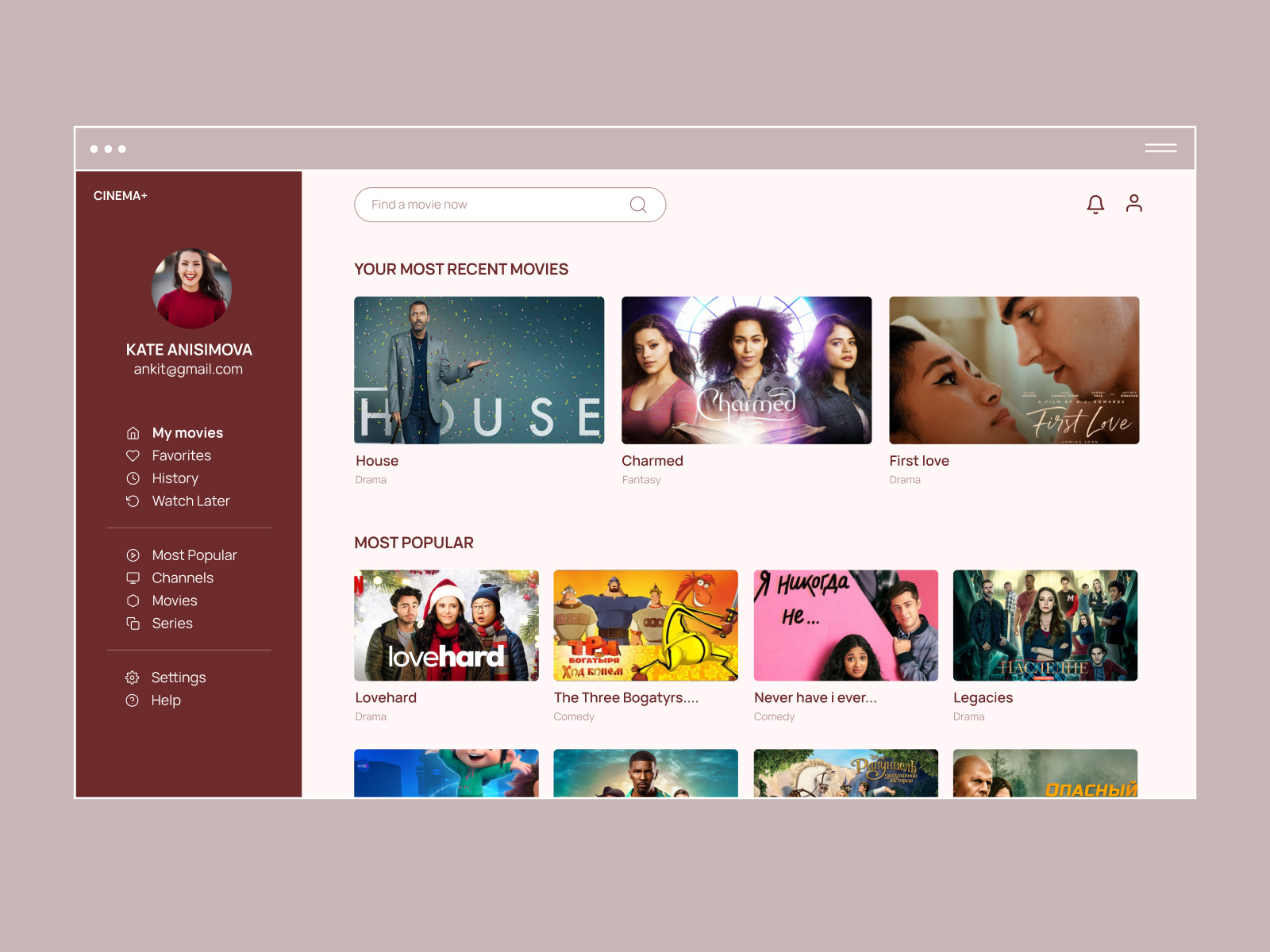Screen dimensions: 1270x952
Task: Open the user account icon
Action: tap(1133, 203)
